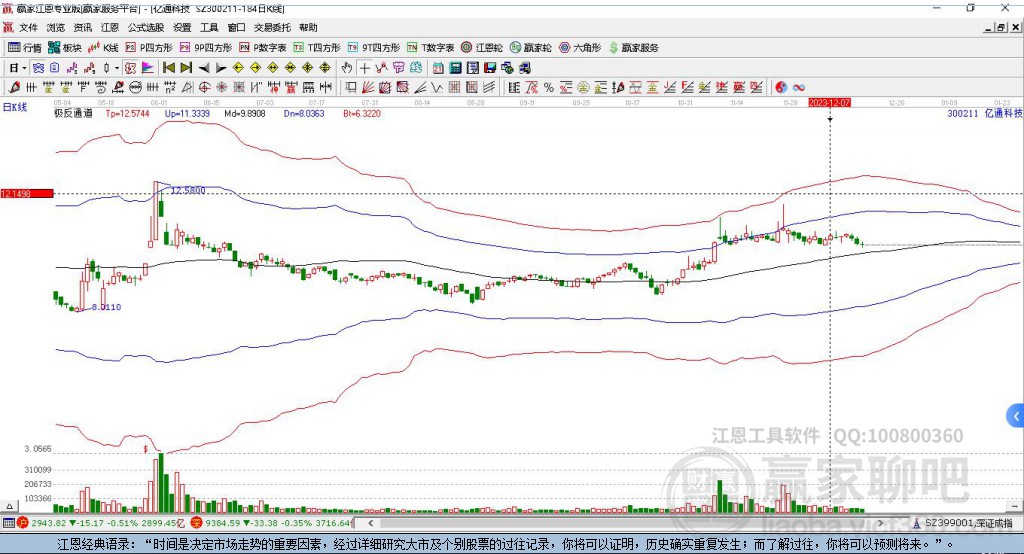
Task: Open 江恩轮 wheel tool
Action: point(482,48)
